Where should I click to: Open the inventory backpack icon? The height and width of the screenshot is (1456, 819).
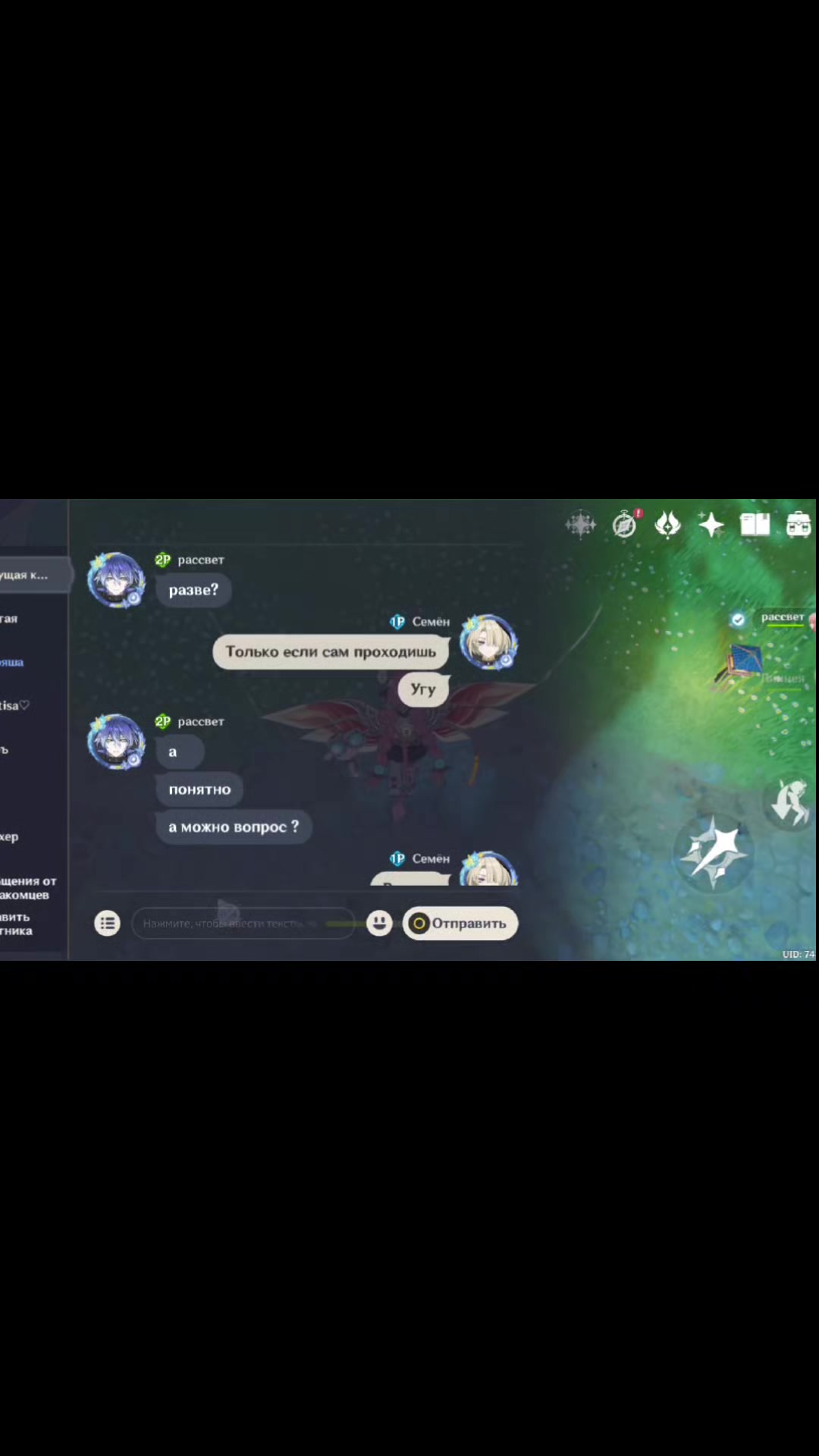pyautogui.click(x=799, y=524)
